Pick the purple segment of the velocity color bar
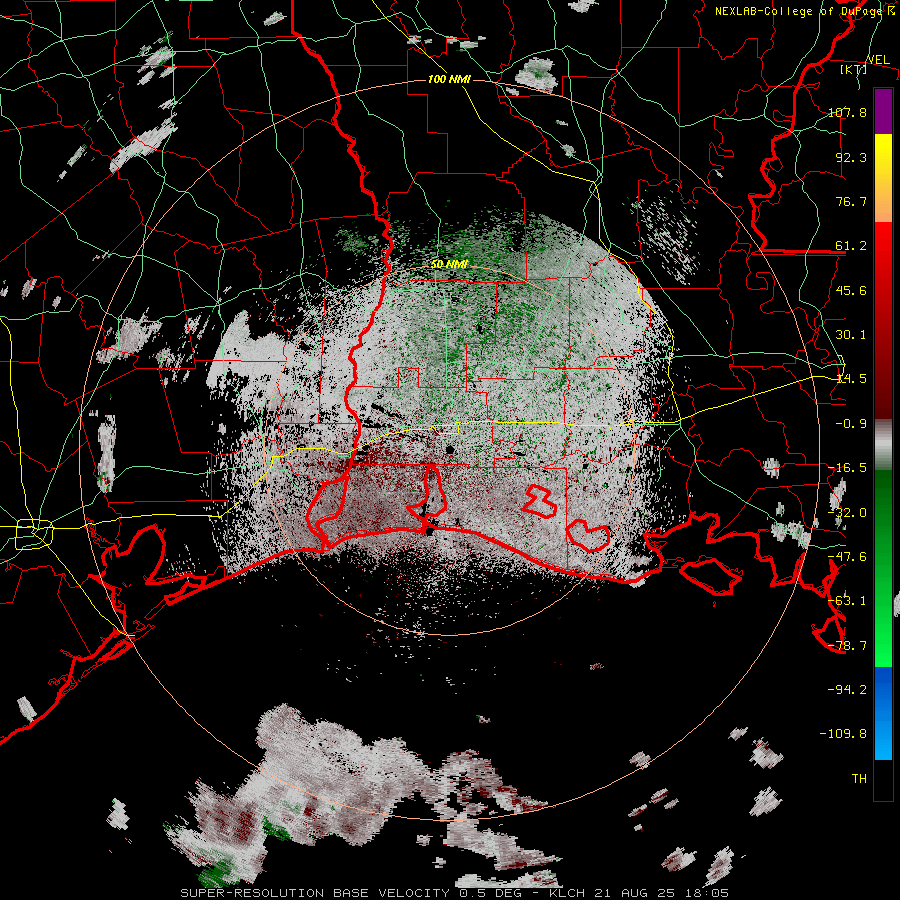The height and width of the screenshot is (900, 900). click(883, 111)
